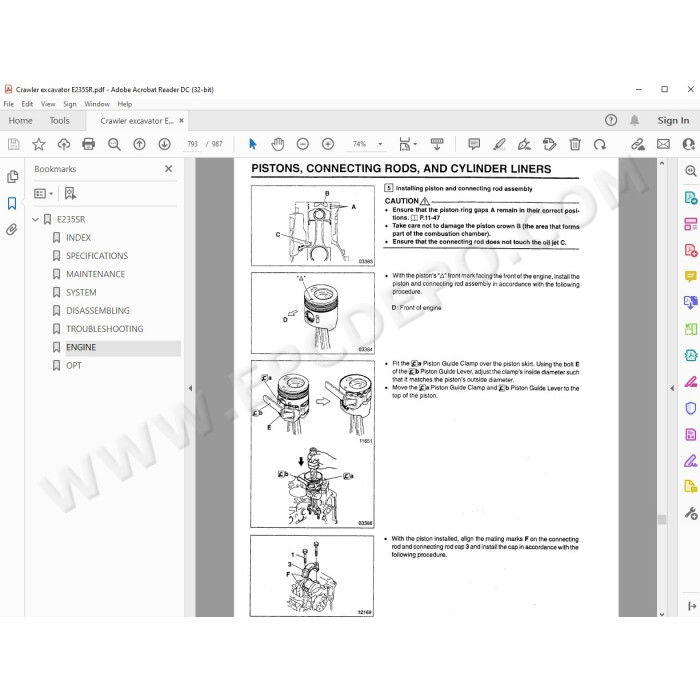Collapse the left navigation pane arrow
The width and height of the screenshot is (700, 700).
[190, 388]
